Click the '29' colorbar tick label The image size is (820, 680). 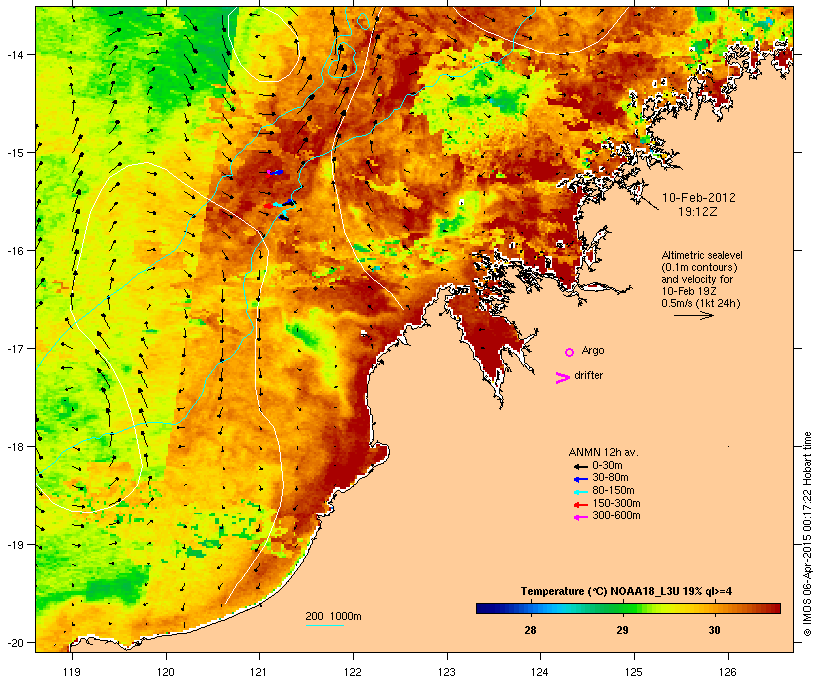(x=622, y=630)
